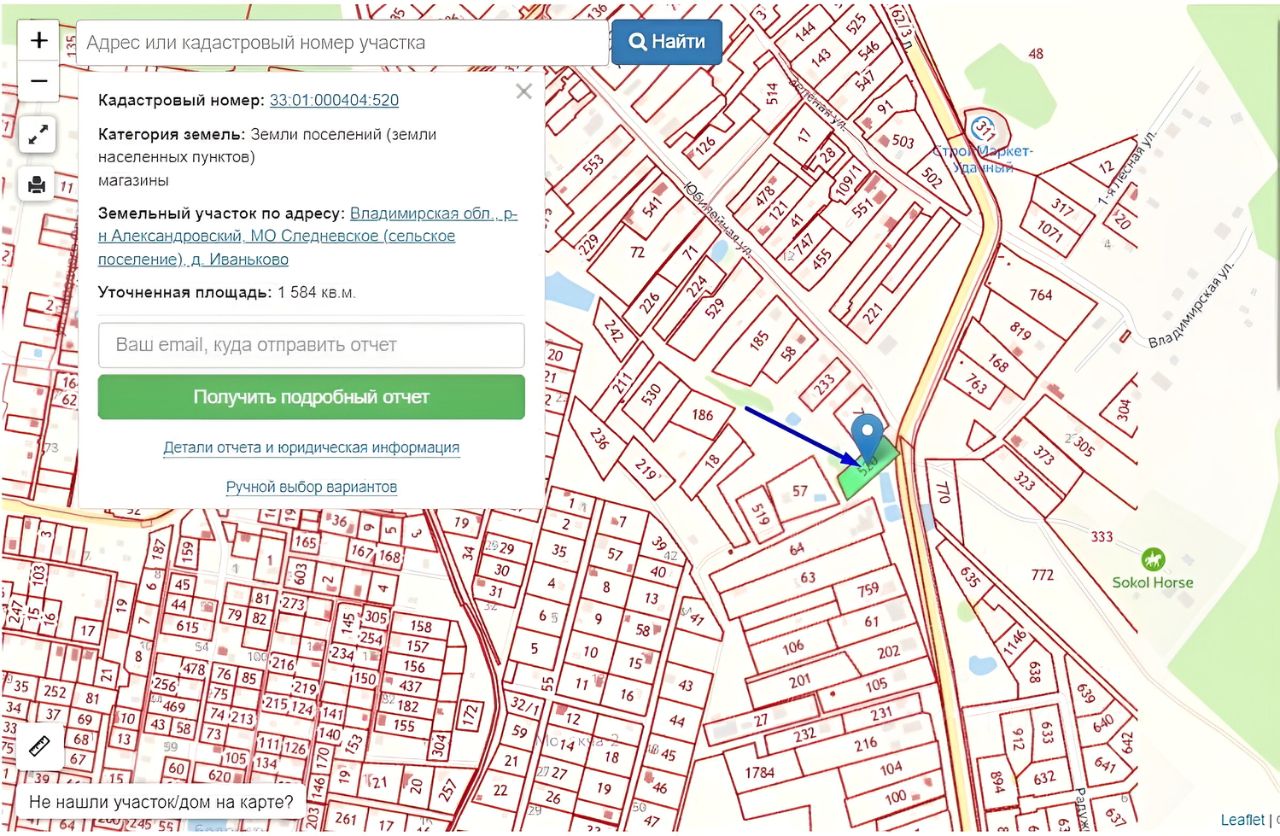Click the Не нашли участок/дом на карте prompt
The height and width of the screenshot is (836, 1280).
pyautogui.click(x=161, y=802)
